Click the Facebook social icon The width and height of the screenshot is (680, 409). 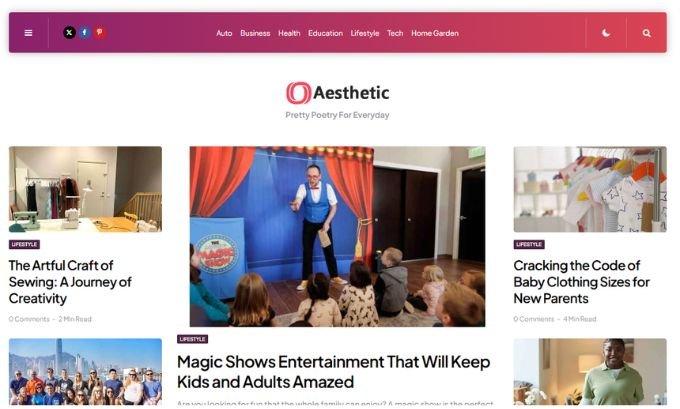85,33
